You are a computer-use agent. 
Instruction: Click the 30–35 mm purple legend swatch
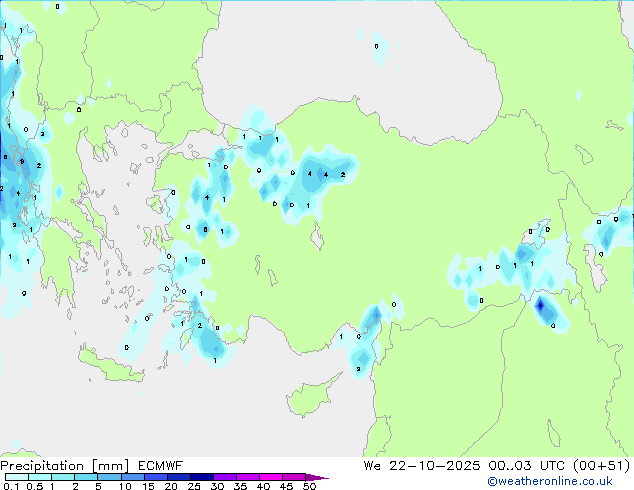point(224,477)
